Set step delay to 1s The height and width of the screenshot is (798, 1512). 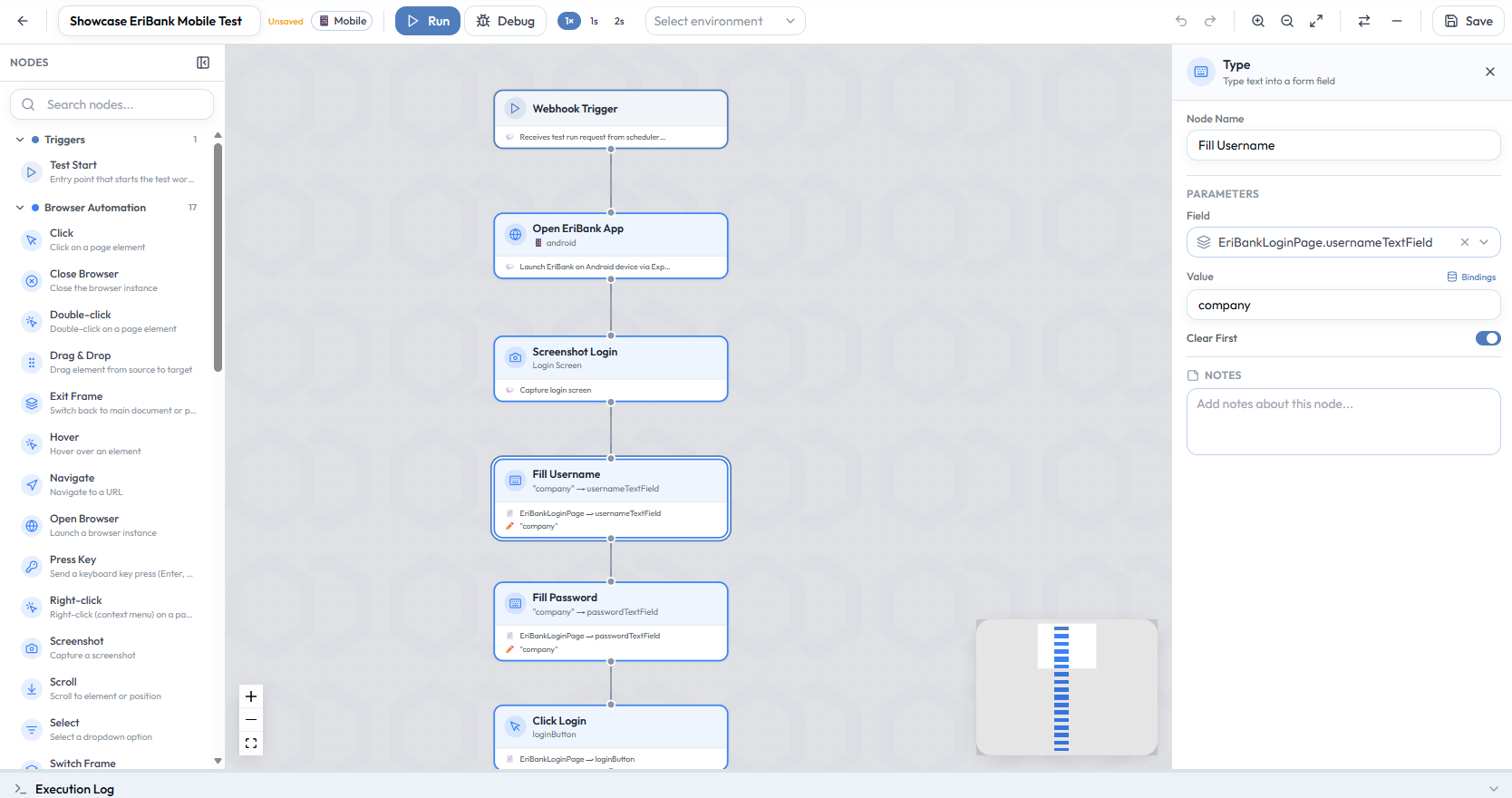(594, 21)
